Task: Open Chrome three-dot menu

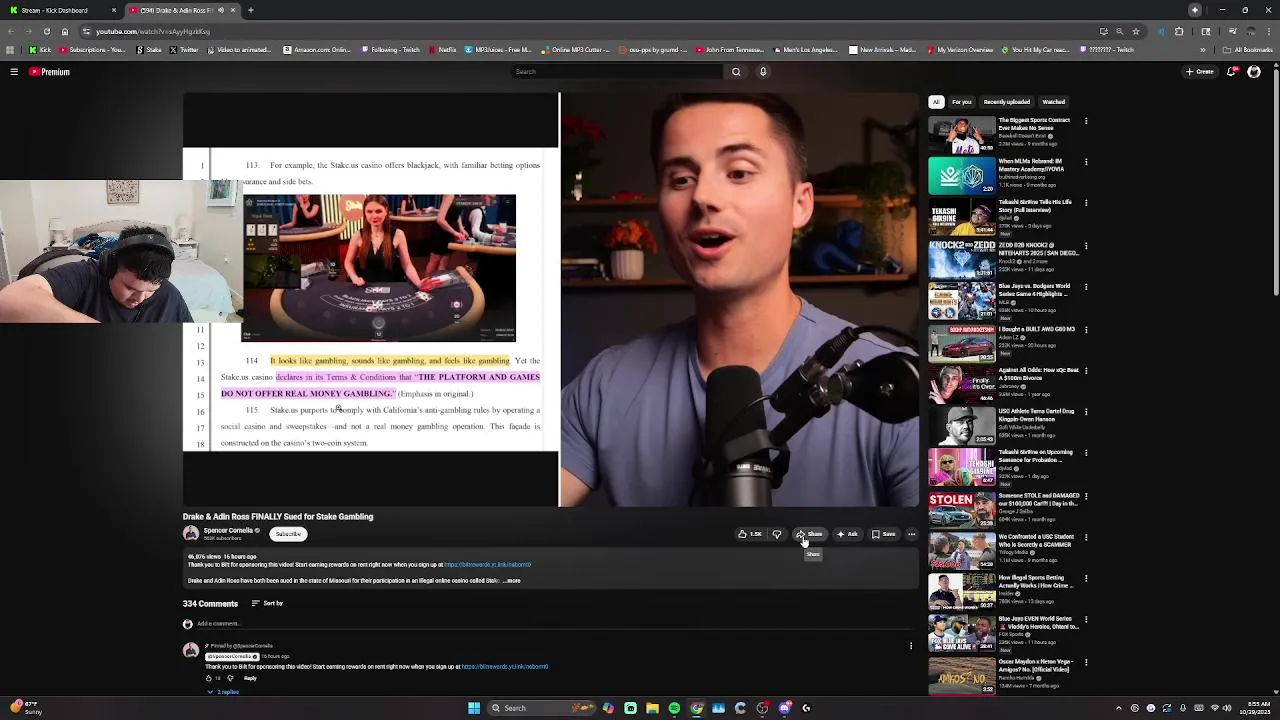Action: pos(1269,31)
